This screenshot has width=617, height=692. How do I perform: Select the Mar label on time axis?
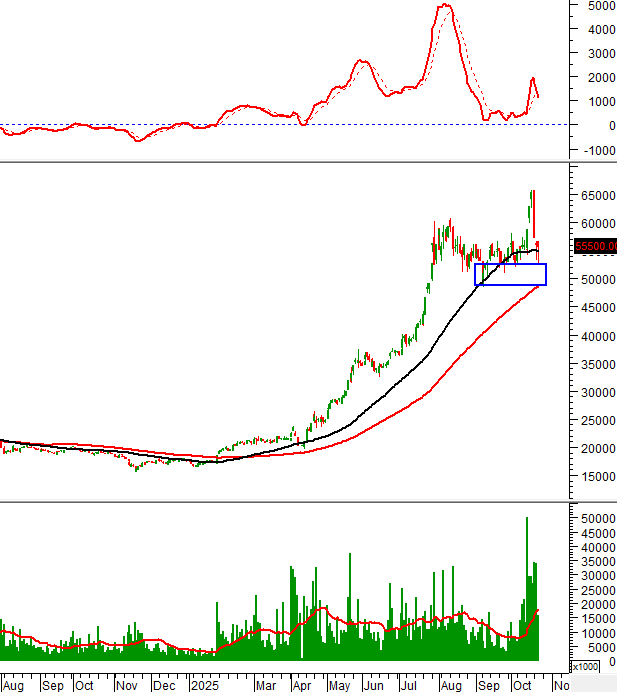[x=266, y=685]
